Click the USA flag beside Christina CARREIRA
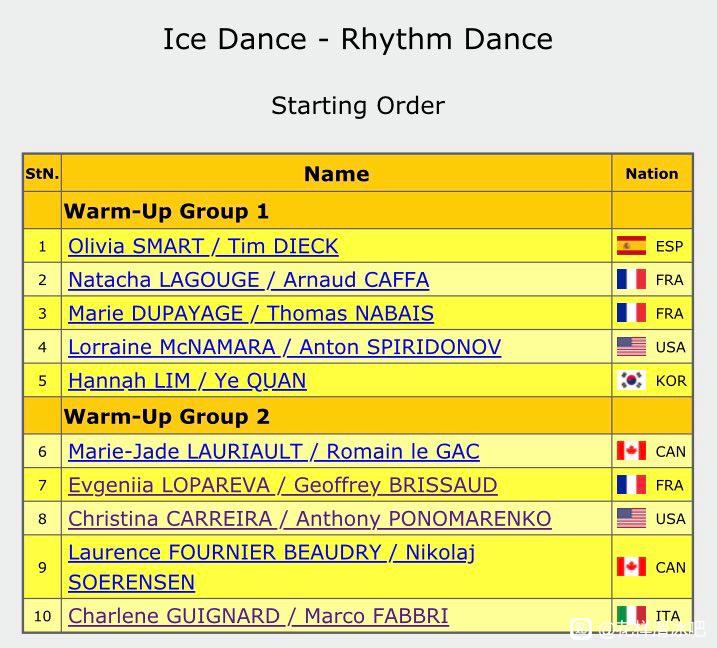 coord(631,518)
